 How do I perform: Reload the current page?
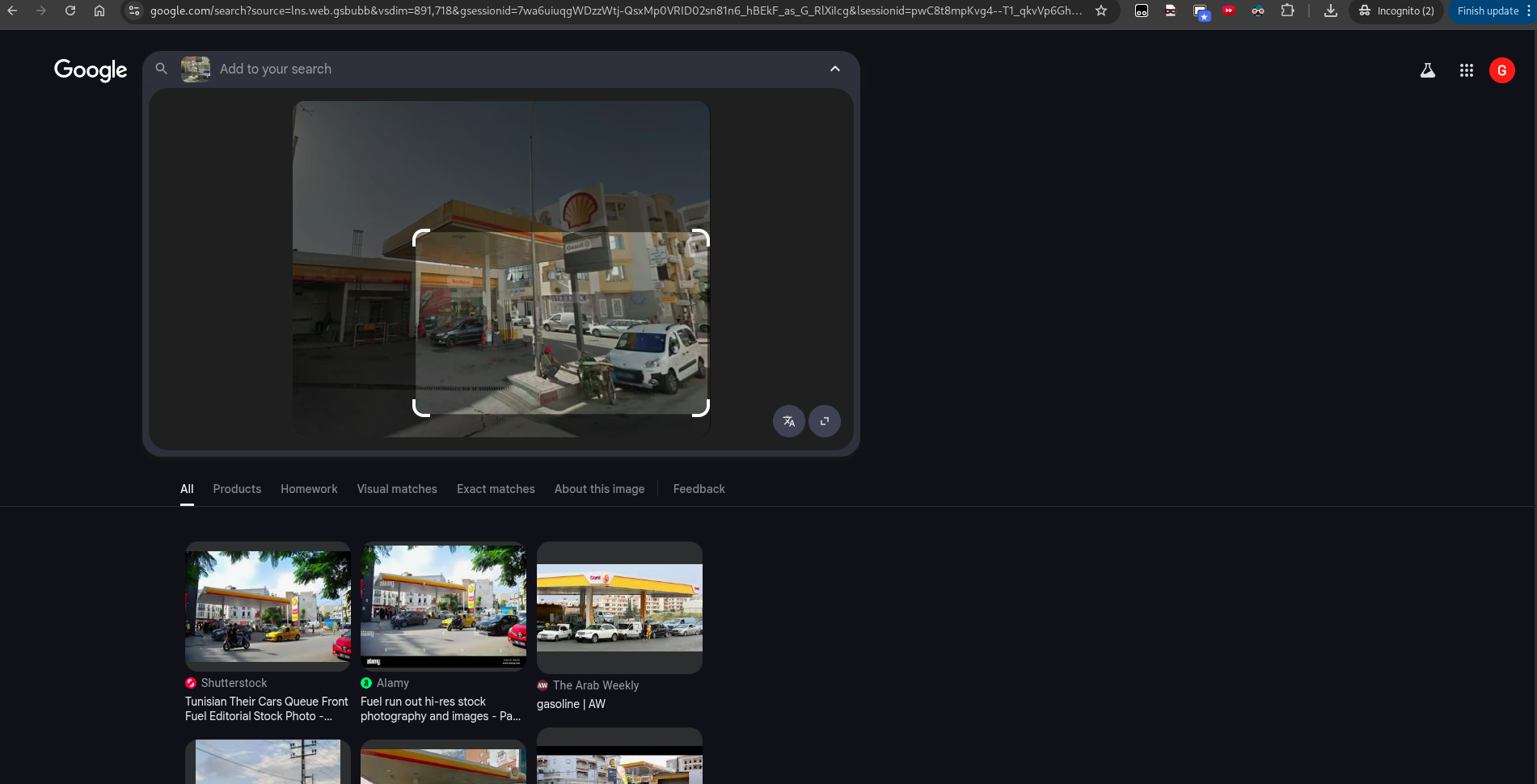point(70,11)
